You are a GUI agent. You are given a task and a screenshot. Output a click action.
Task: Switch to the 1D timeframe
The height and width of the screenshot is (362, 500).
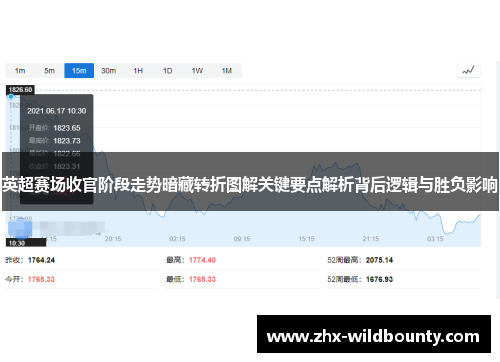[x=167, y=71]
